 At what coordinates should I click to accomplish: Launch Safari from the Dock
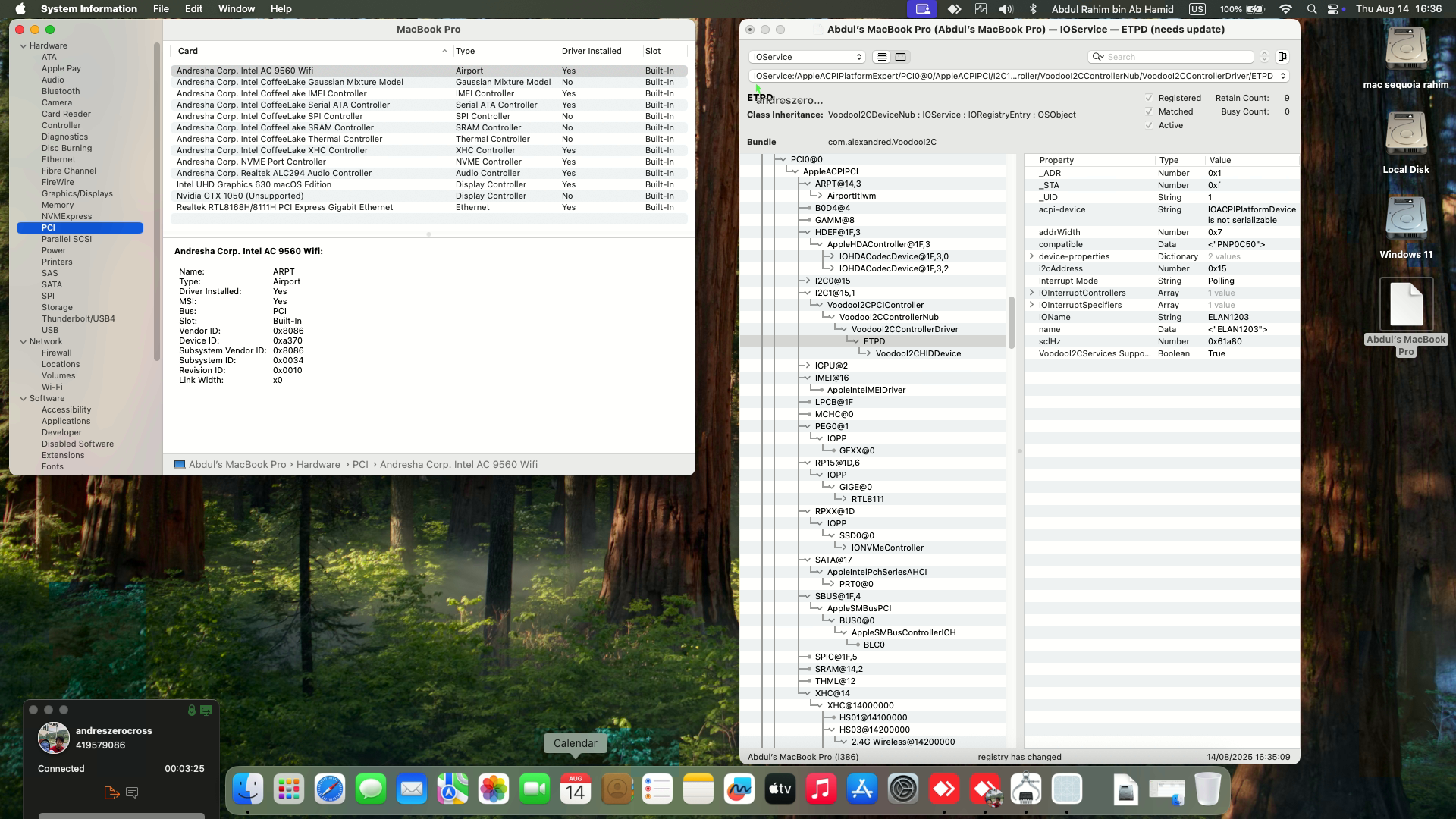tap(330, 789)
